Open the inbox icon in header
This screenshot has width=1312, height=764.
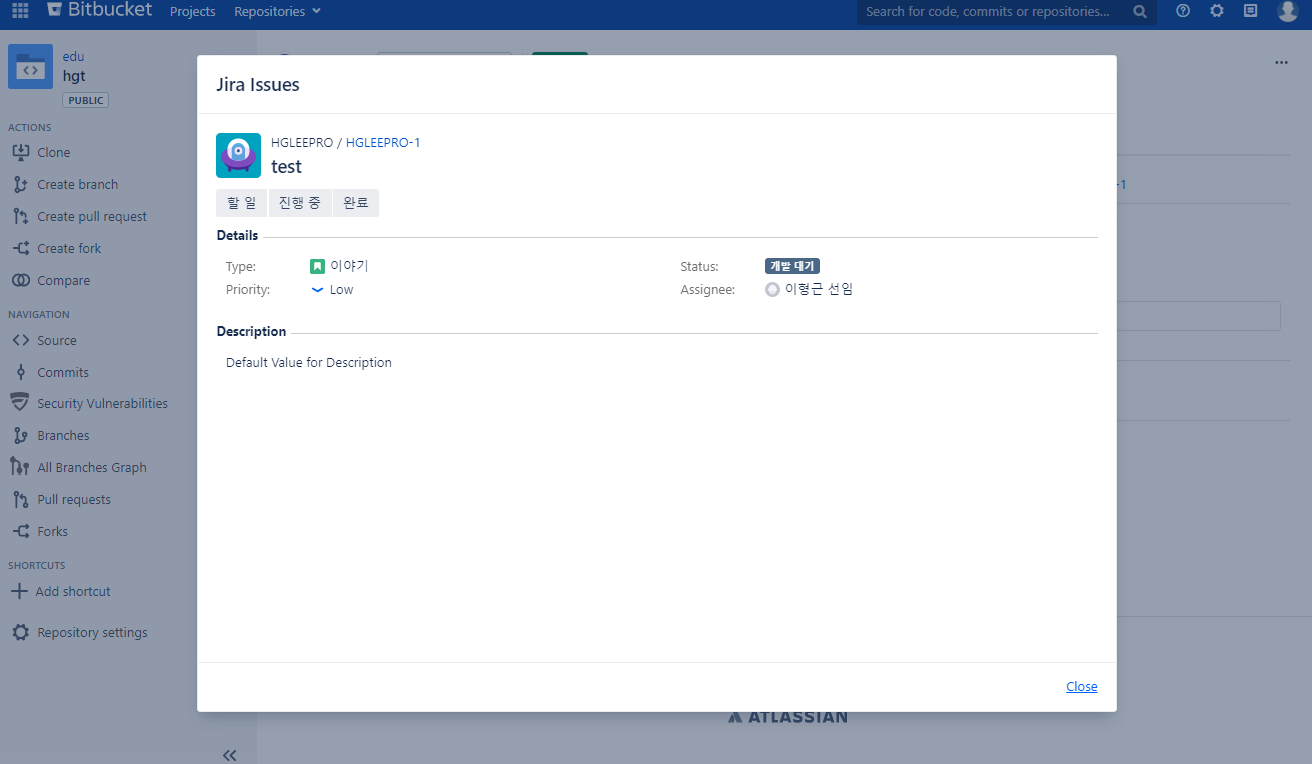(x=1250, y=11)
